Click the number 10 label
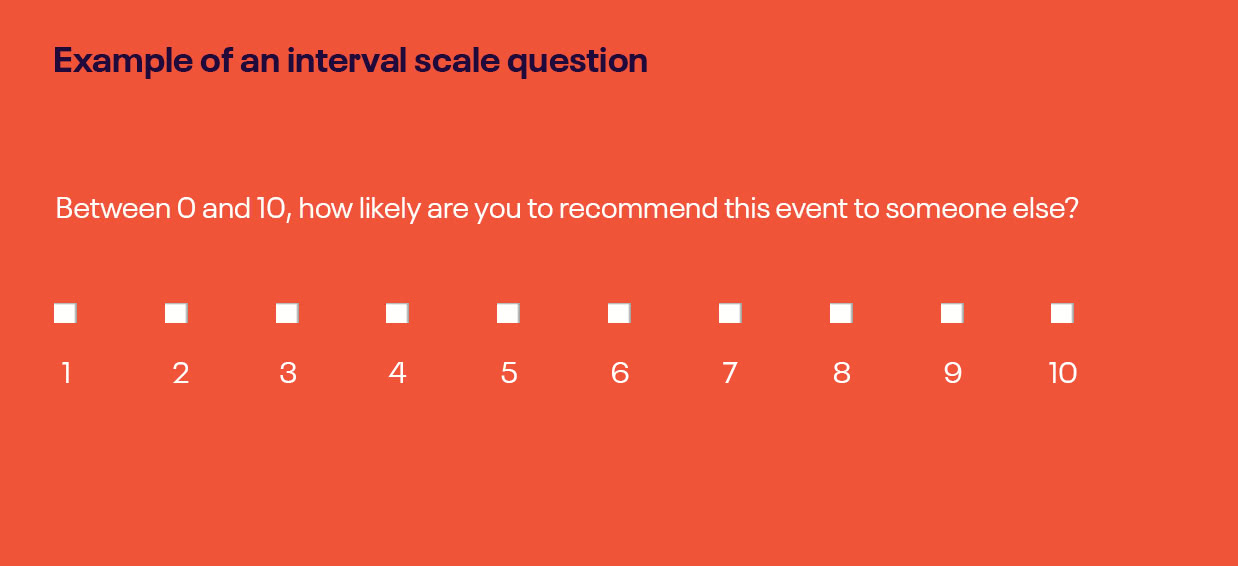The width and height of the screenshot is (1238, 566). 1063,373
